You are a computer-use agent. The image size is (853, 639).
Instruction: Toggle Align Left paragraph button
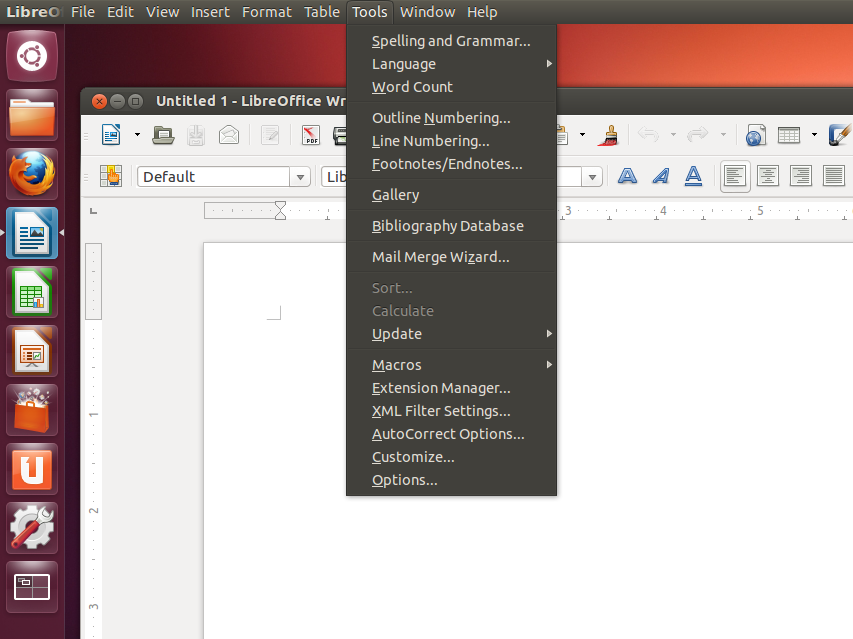(x=735, y=176)
